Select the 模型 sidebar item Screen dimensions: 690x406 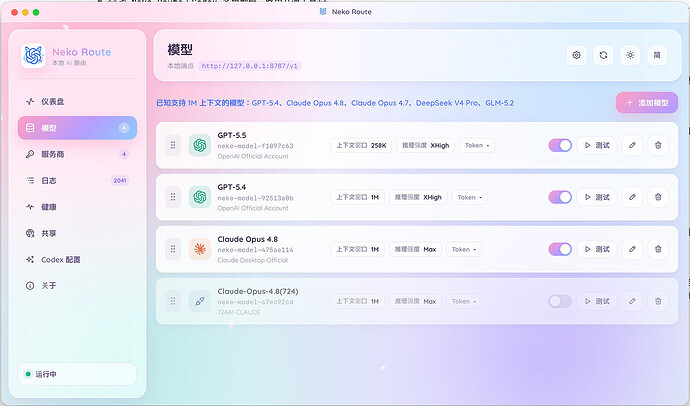[77, 128]
